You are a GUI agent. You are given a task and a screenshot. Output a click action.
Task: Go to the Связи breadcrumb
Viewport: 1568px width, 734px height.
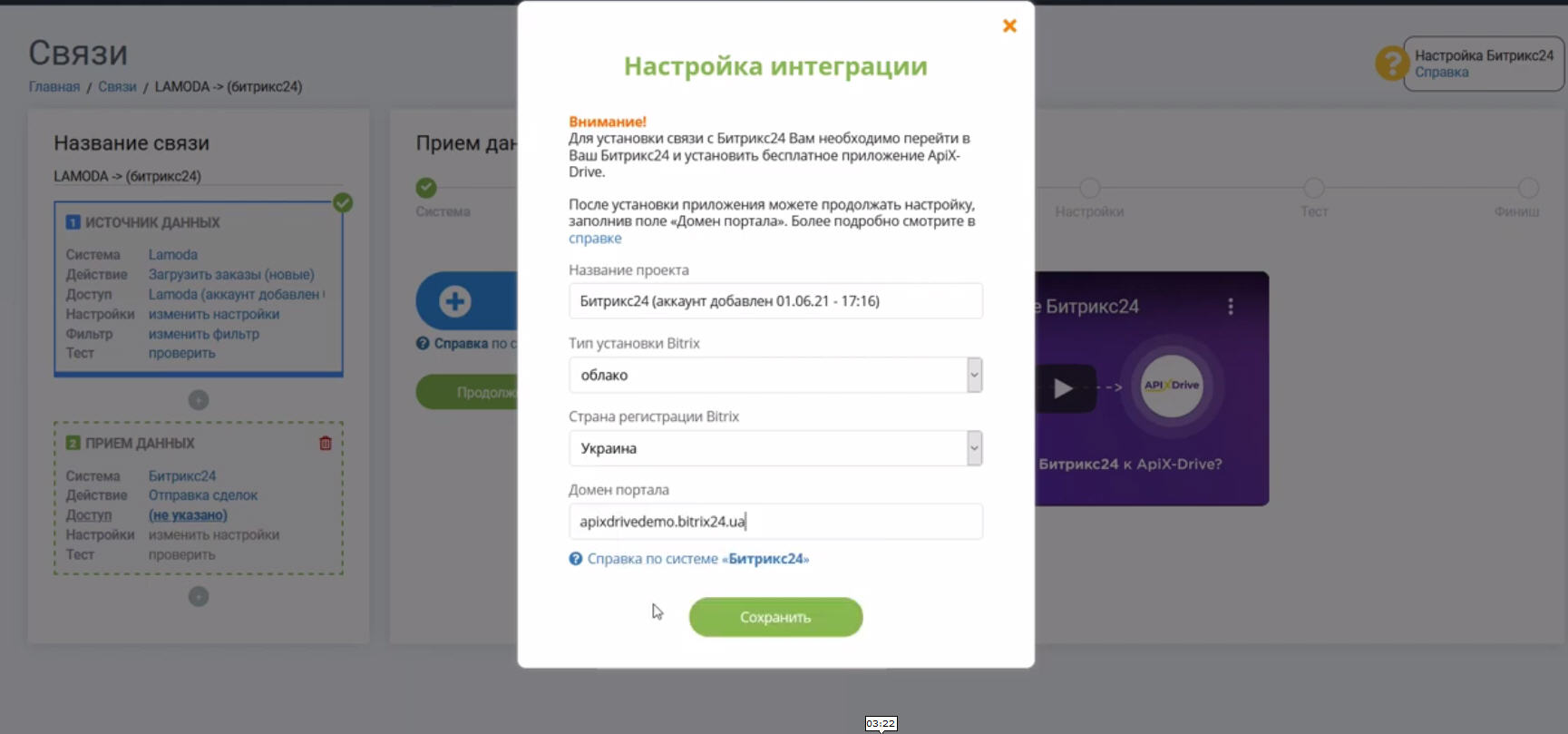click(117, 87)
